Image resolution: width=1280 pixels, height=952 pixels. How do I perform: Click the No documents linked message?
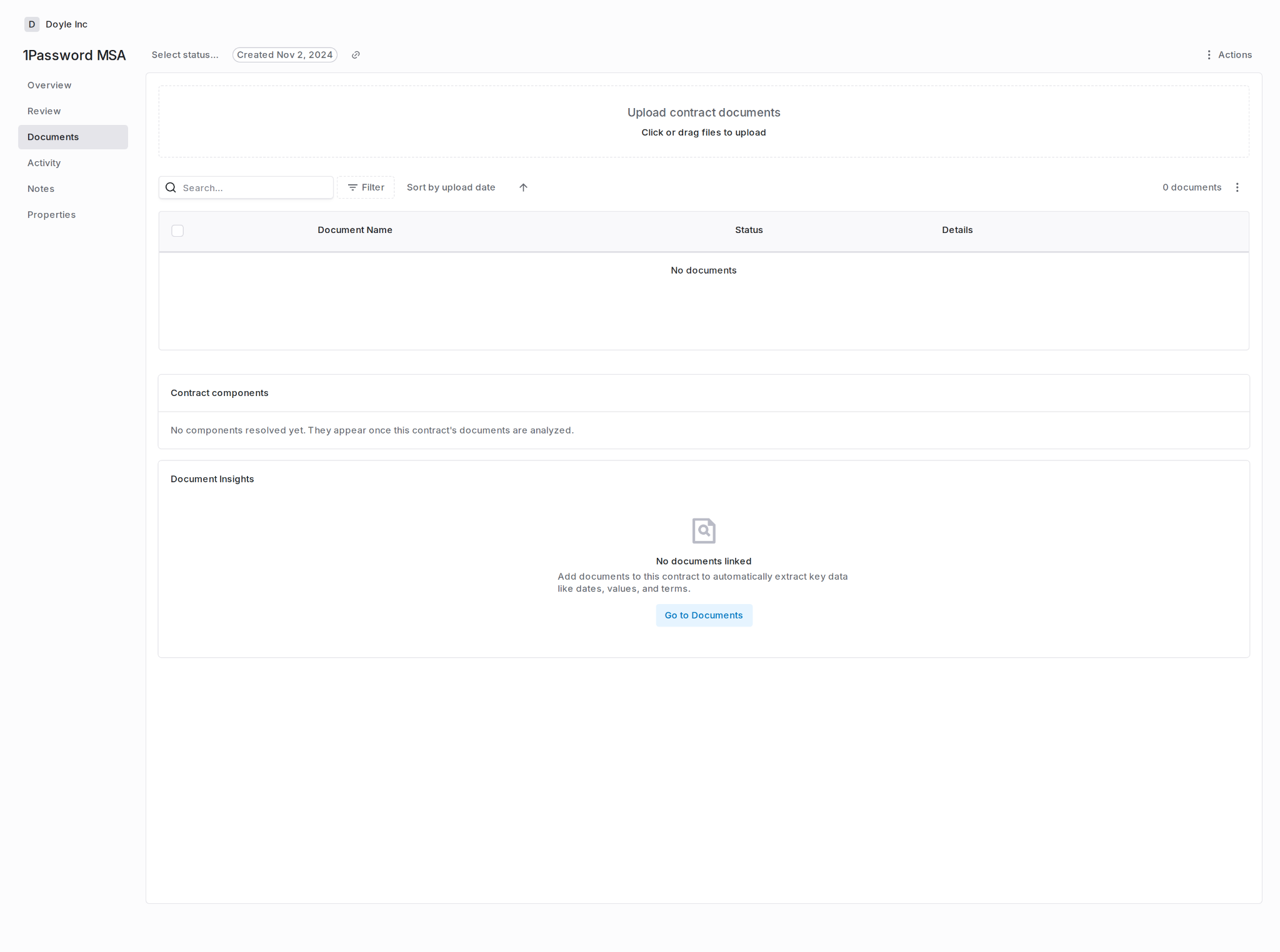[x=704, y=561]
